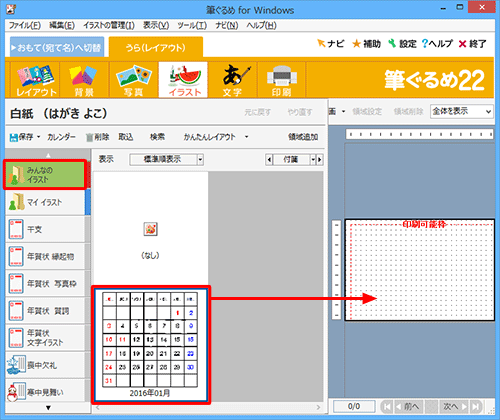The width and height of the screenshot is (500, 420).
Task: Expand the 保存 dropdown arrow
Action: point(38,137)
